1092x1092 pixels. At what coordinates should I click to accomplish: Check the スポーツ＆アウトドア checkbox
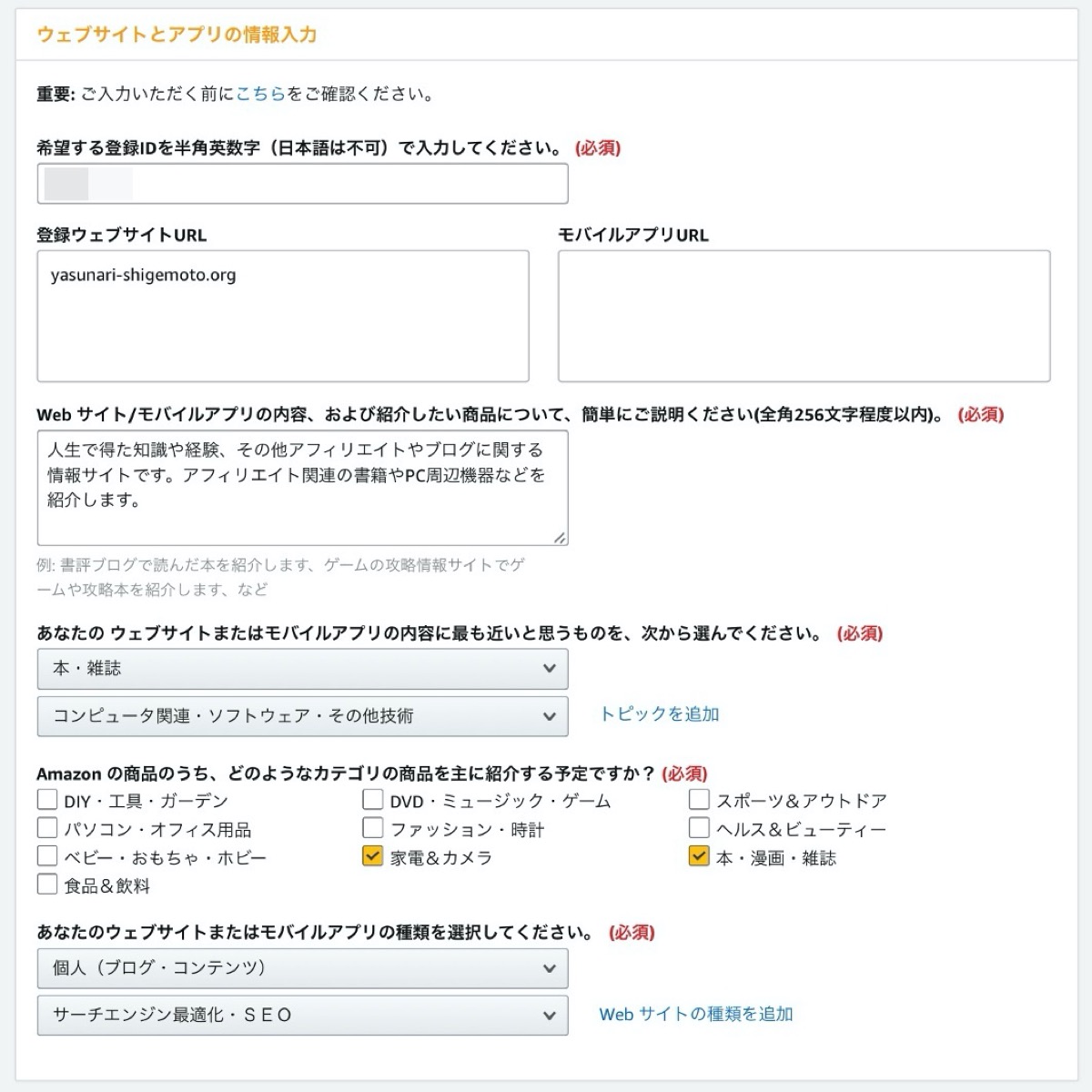pyautogui.click(x=699, y=800)
